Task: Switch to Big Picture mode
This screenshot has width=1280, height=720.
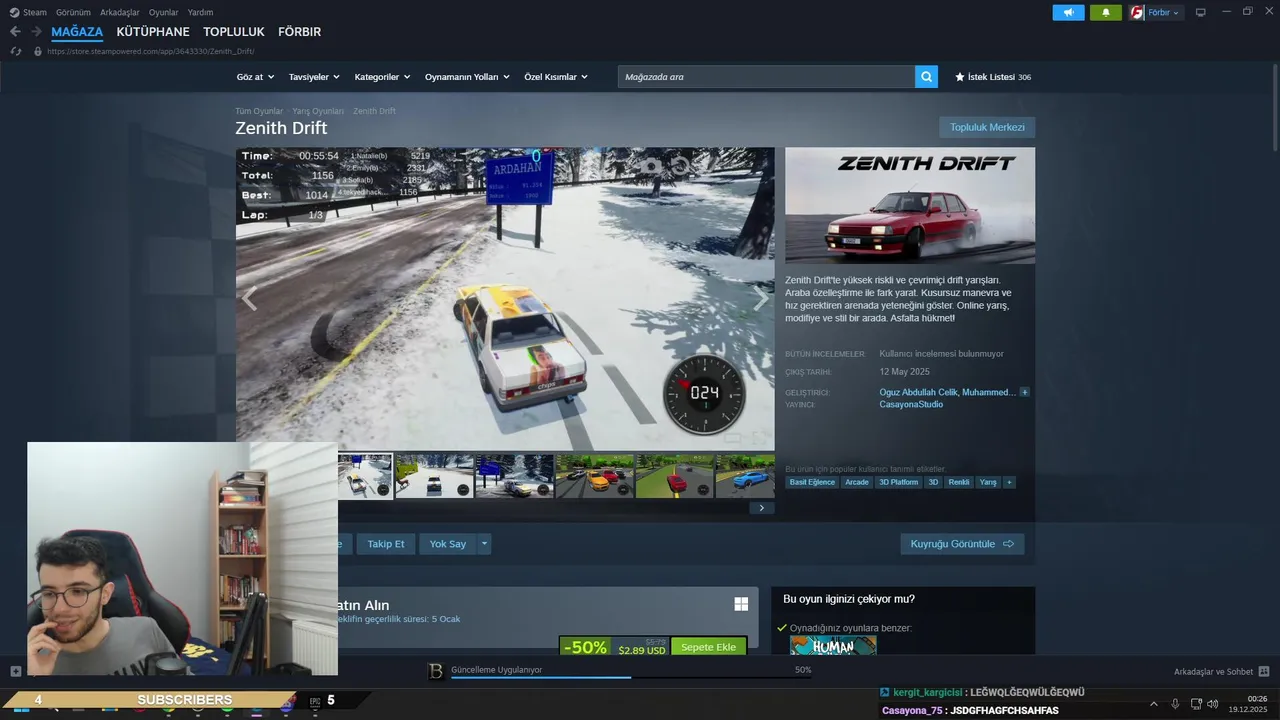Action: (1201, 13)
